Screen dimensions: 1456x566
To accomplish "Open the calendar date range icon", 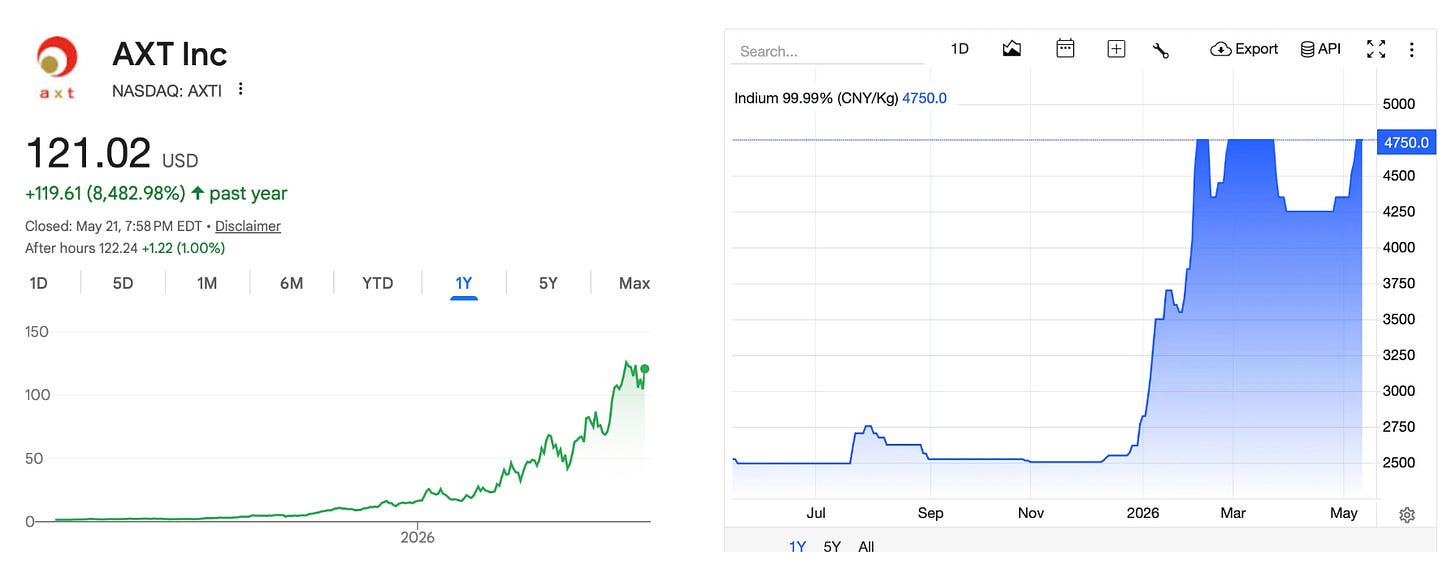I will (1065, 48).
